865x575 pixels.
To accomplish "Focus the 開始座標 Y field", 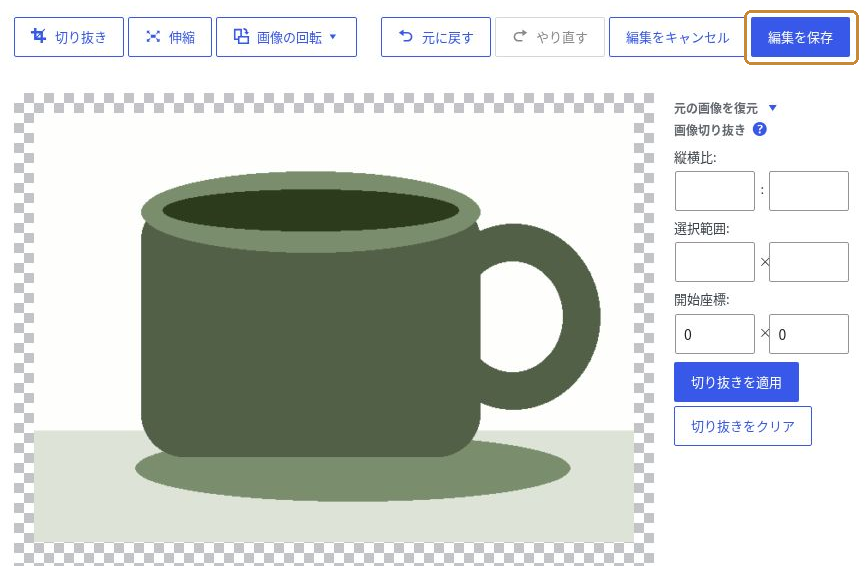I will (809, 334).
